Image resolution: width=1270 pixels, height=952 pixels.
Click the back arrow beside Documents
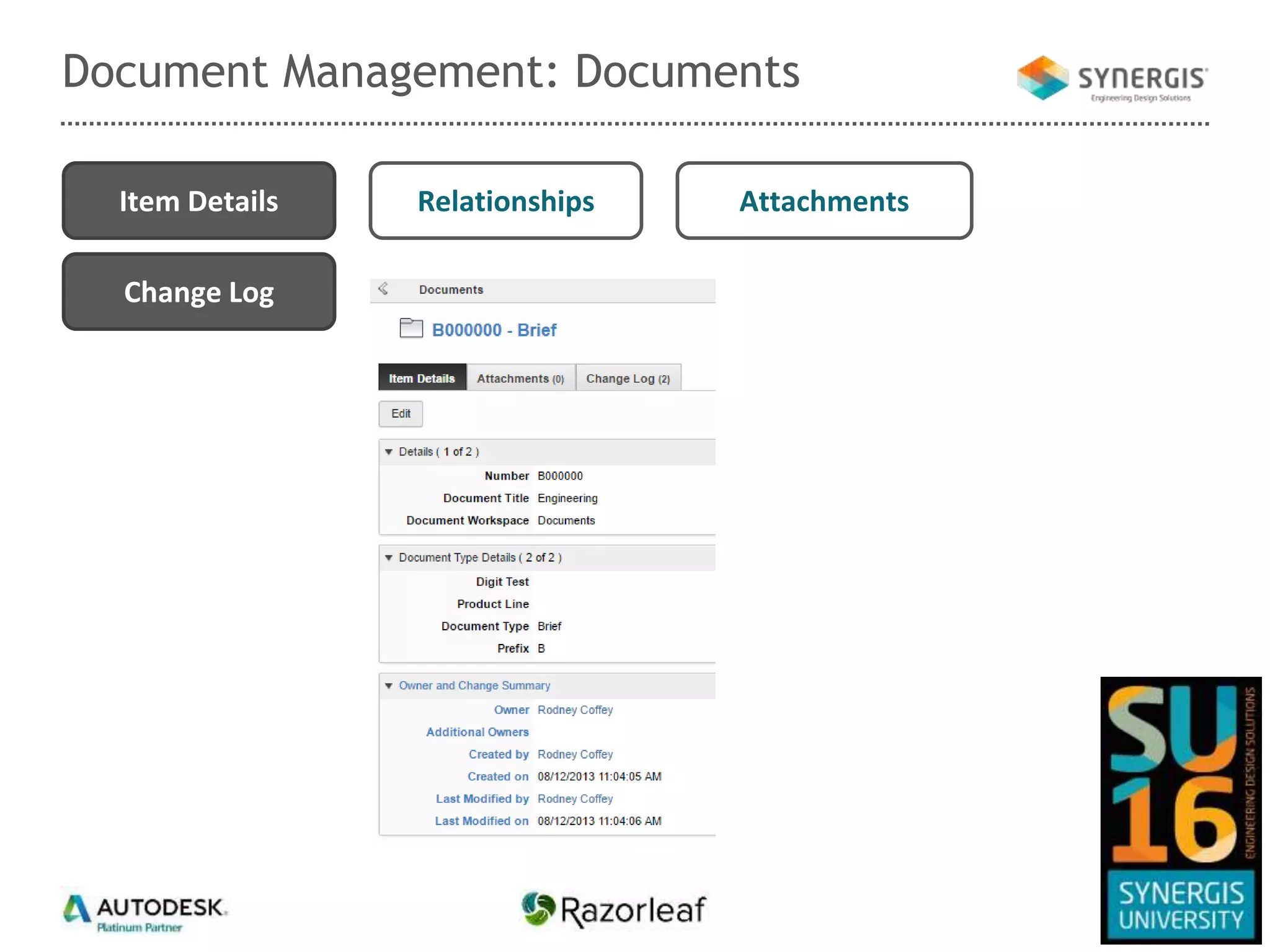coord(383,289)
